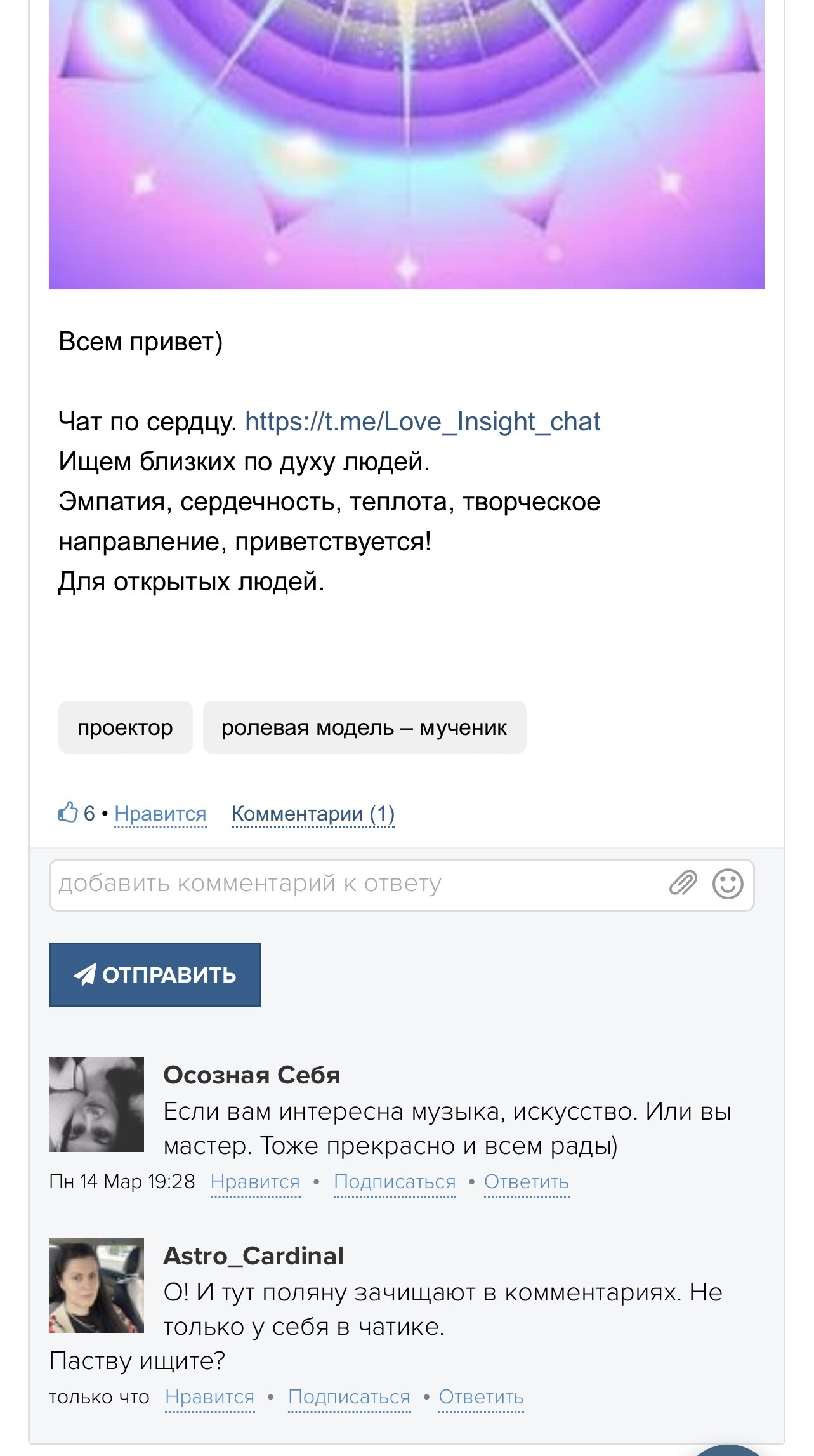Collapse the Комментарии (1) section

pyautogui.click(x=313, y=814)
